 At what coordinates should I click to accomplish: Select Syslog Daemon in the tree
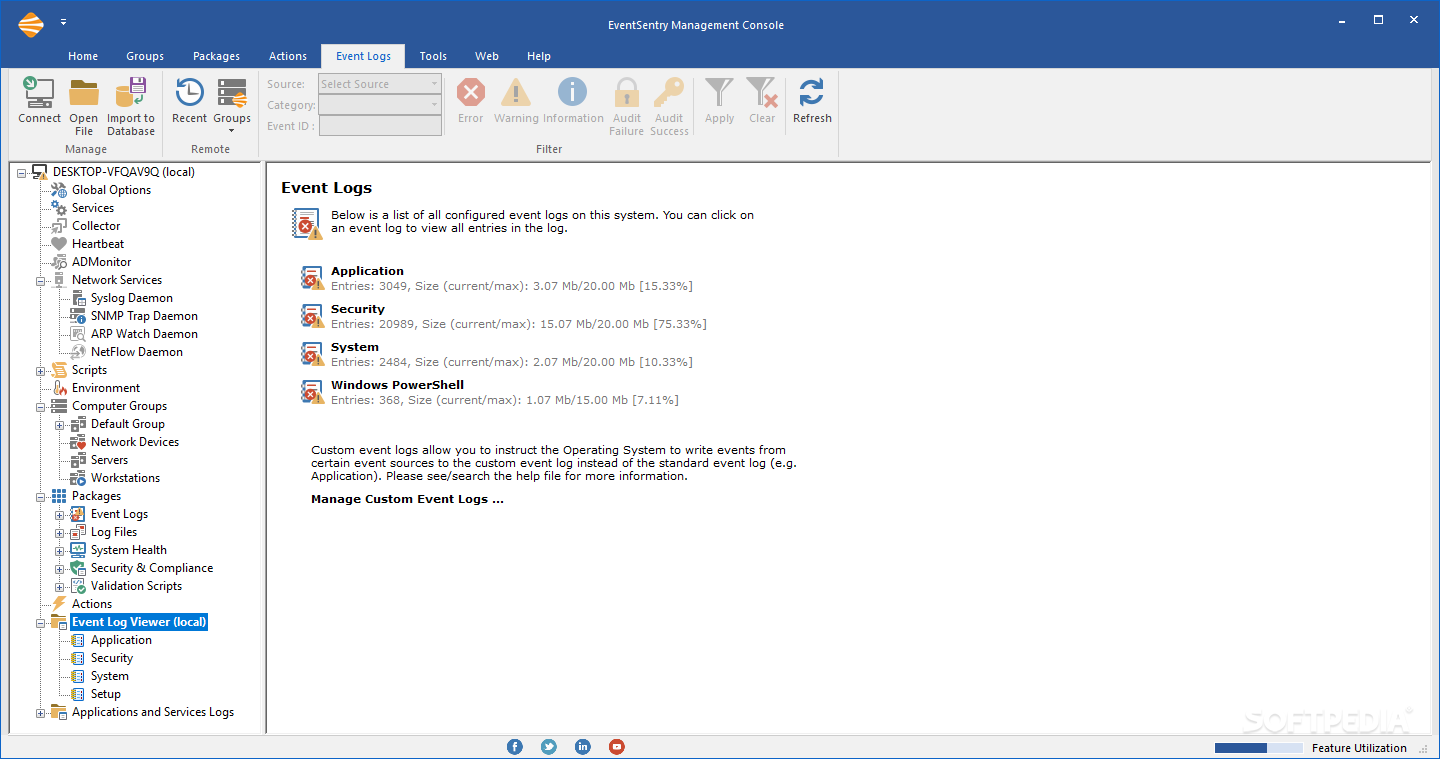point(132,298)
